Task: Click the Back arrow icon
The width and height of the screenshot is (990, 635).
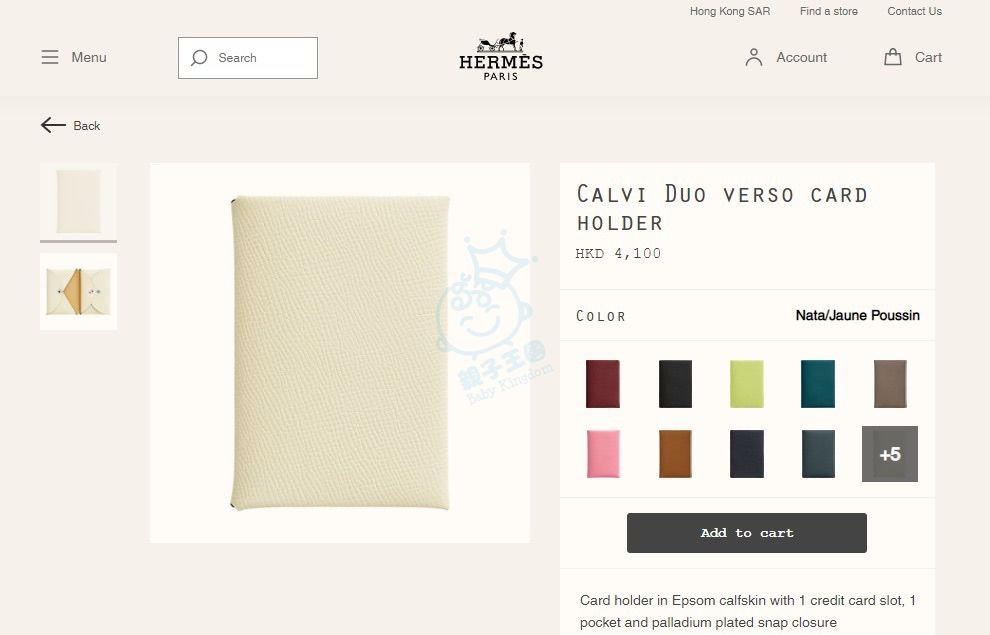Action: (x=53, y=125)
